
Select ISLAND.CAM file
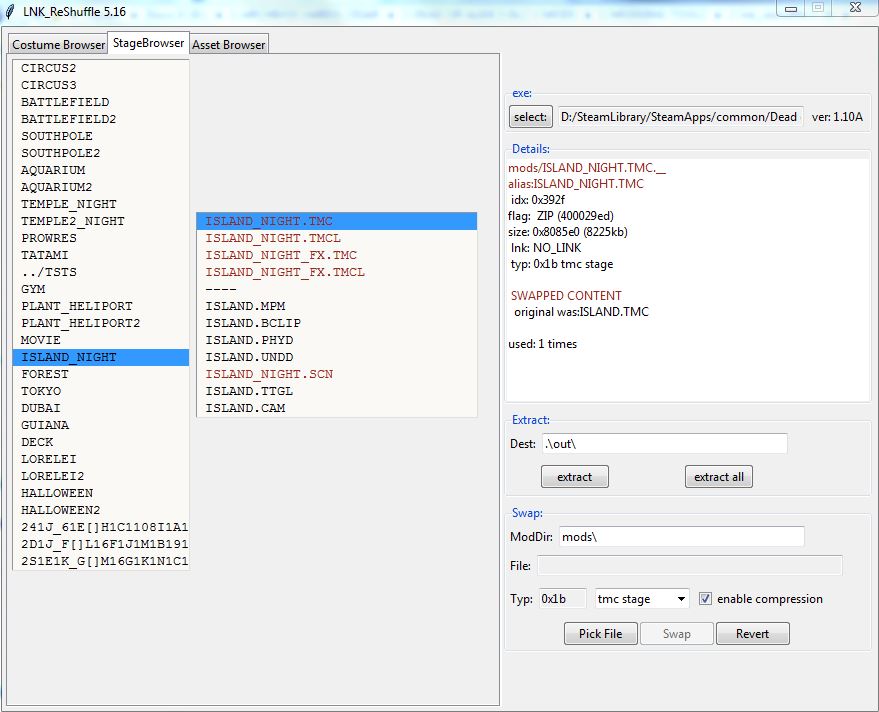coord(336,408)
